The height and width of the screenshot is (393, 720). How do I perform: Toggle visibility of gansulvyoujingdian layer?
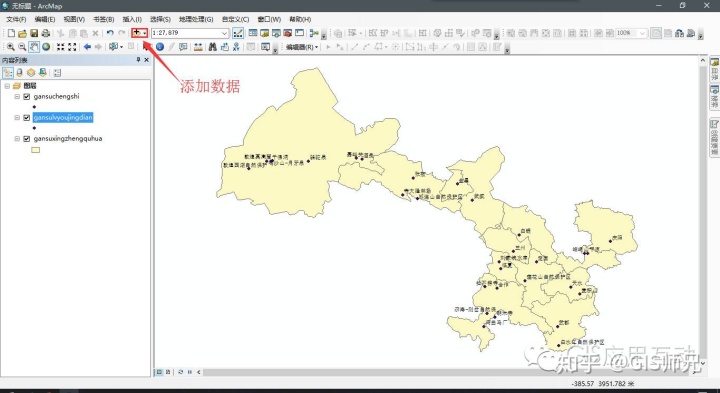point(27,118)
